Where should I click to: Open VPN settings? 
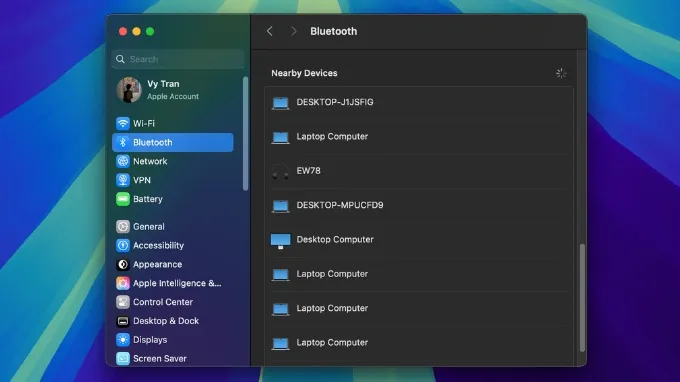(x=173, y=180)
